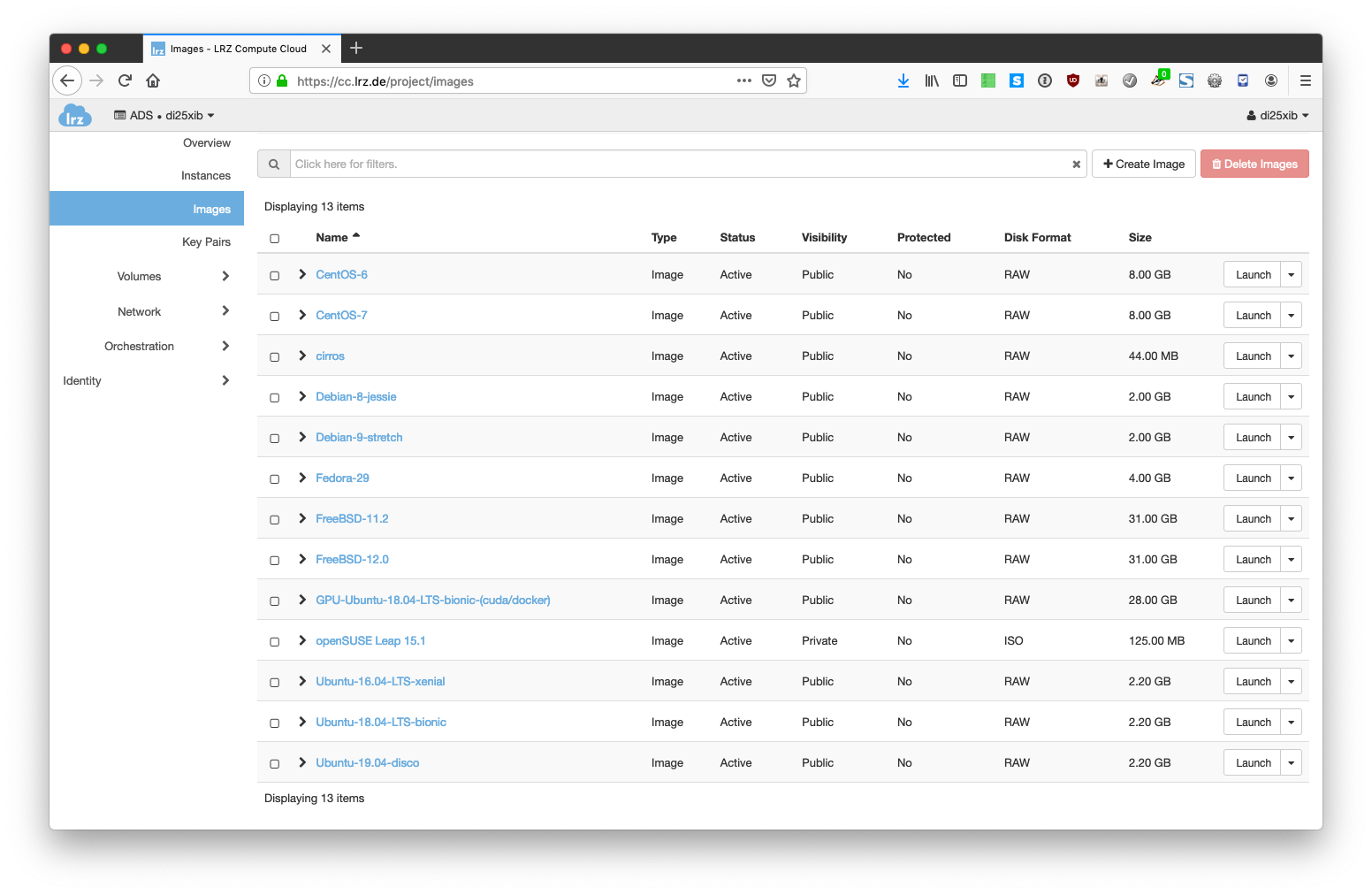Open the Debian-9-stretch image link
Screen dimensions: 1372x895
coord(359,438)
